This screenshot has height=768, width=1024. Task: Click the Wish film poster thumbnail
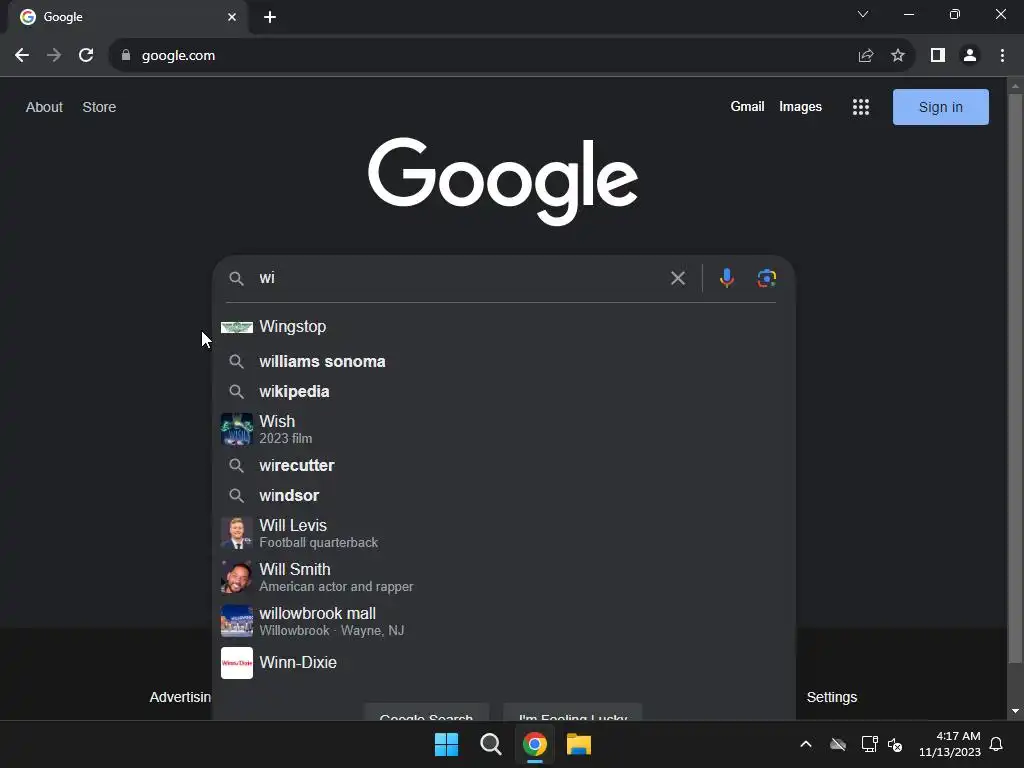pyautogui.click(x=236, y=429)
